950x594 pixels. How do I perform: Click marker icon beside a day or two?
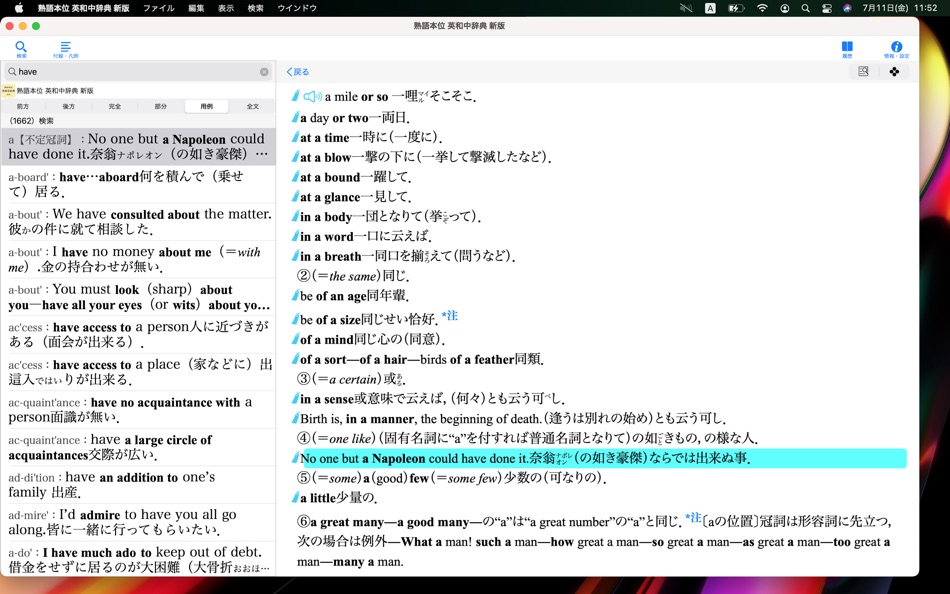(295, 117)
